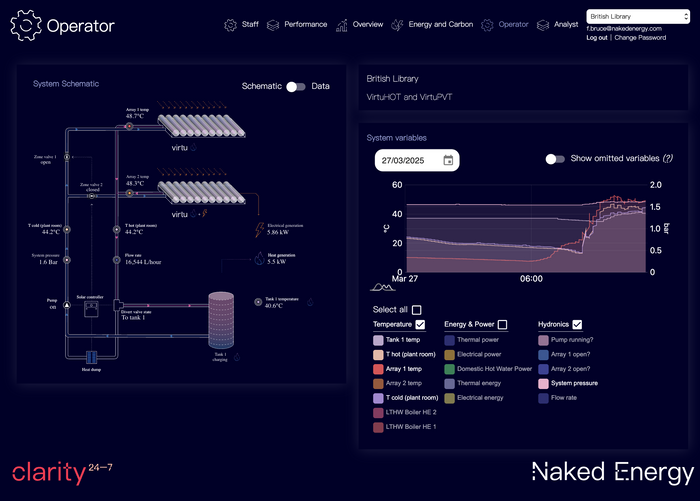Click the Performance layers icon
700x501 pixels.
(x=273, y=25)
